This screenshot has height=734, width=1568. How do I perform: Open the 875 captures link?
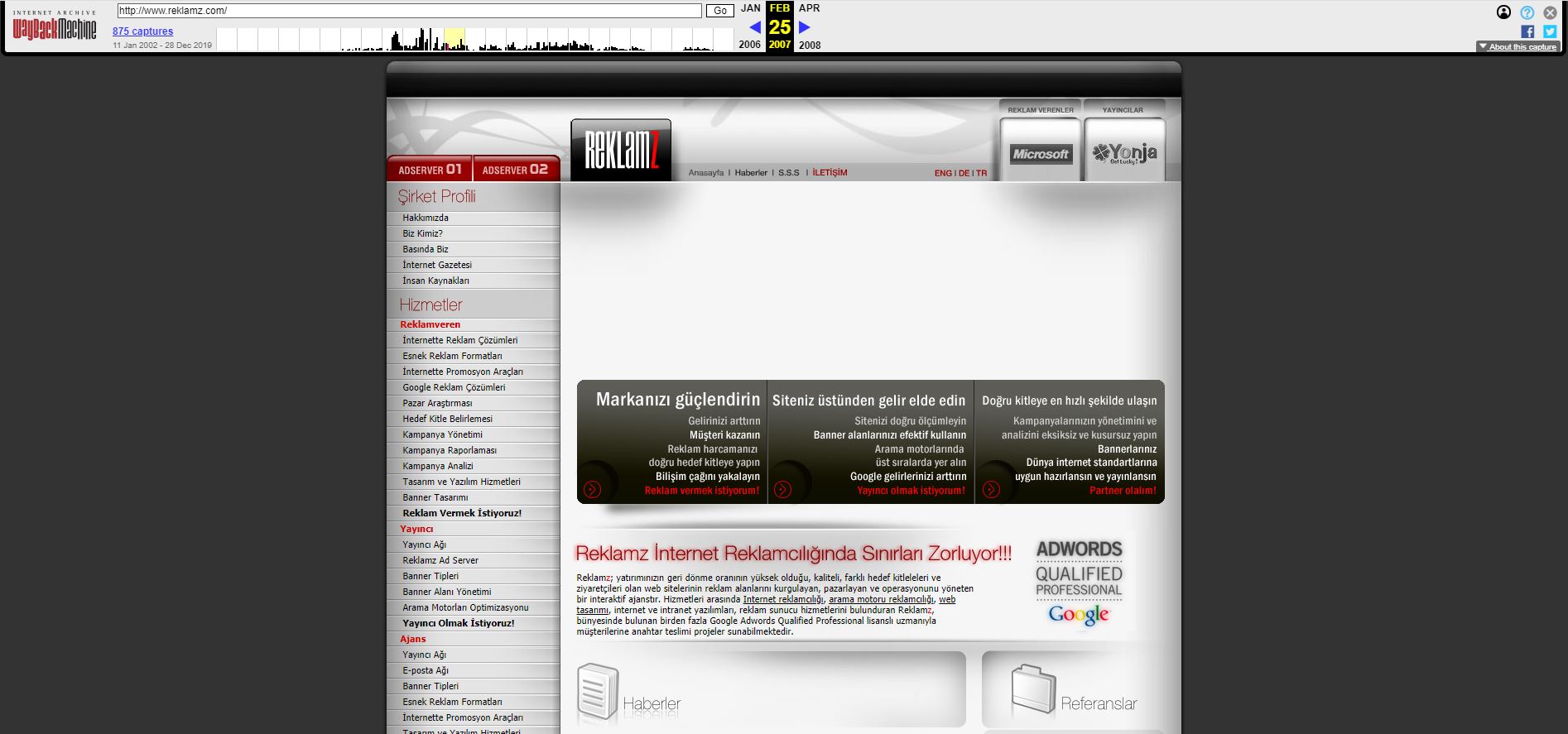(x=142, y=31)
